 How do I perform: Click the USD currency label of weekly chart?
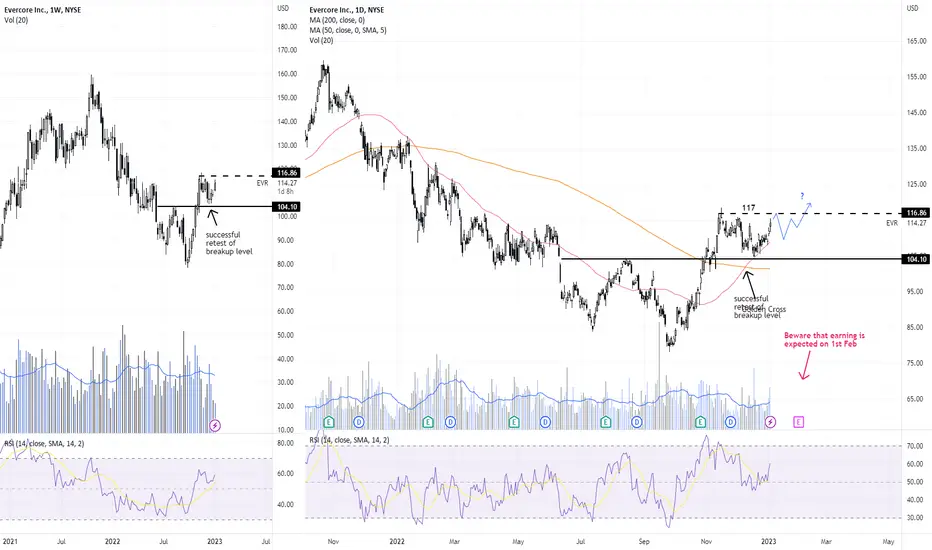pyautogui.click(x=283, y=8)
